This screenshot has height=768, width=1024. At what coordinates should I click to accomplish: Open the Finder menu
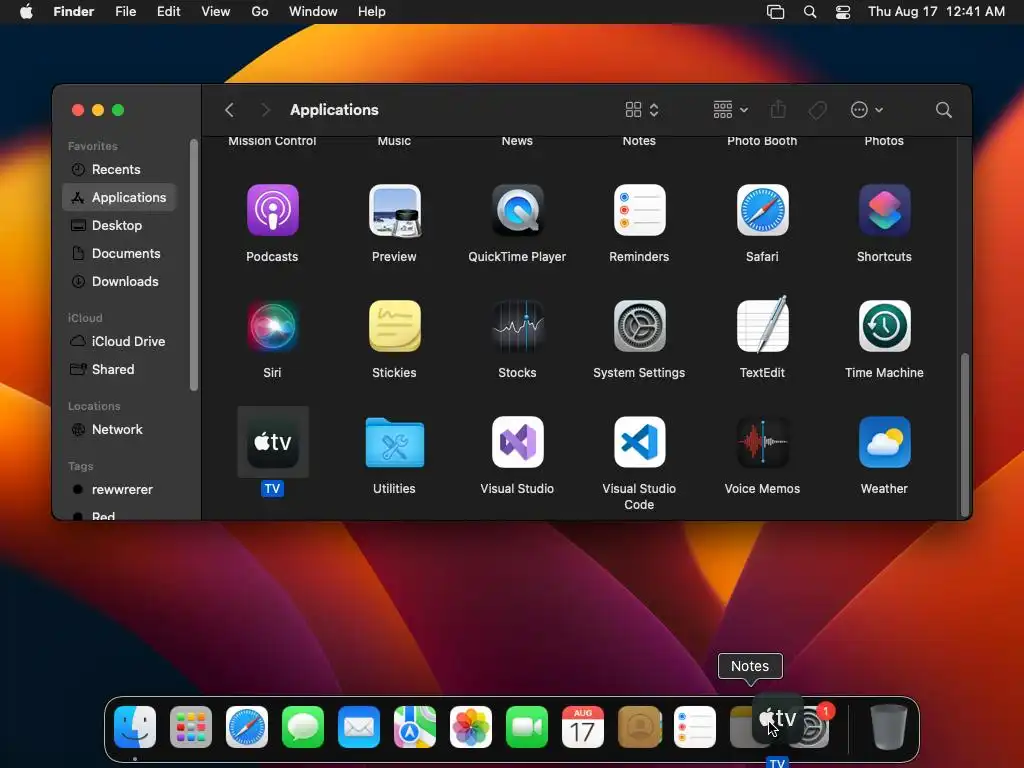[74, 12]
